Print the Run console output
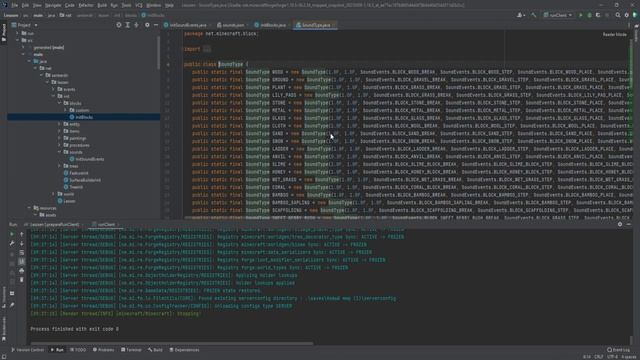Screen dimensions: 640x360 pos(22,270)
